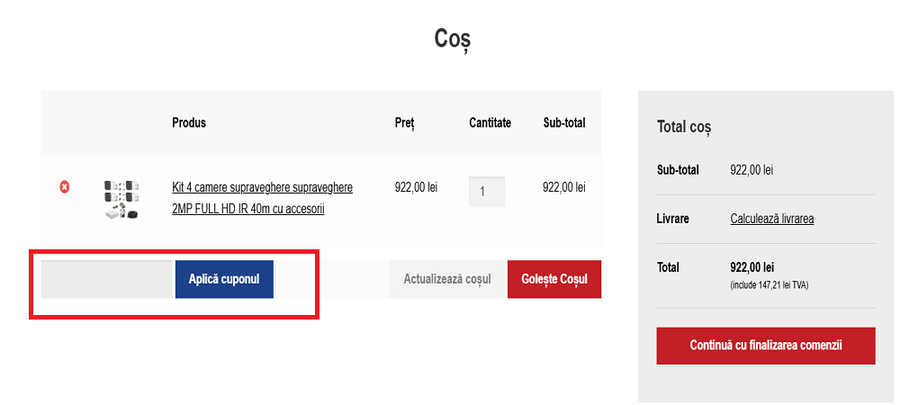Click the Total coș summary heading

pyautogui.click(x=684, y=127)
